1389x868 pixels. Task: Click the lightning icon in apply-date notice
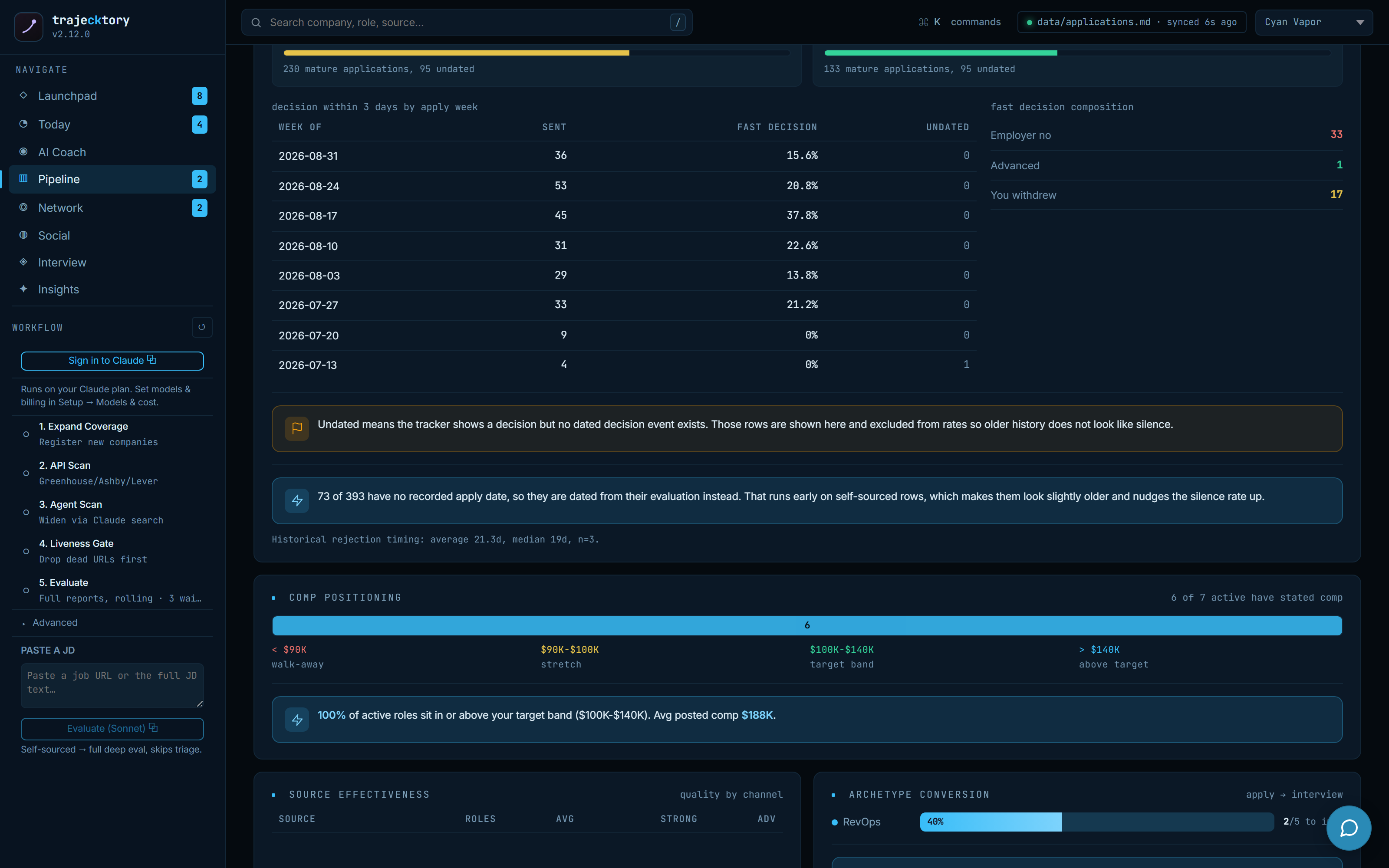297,500
